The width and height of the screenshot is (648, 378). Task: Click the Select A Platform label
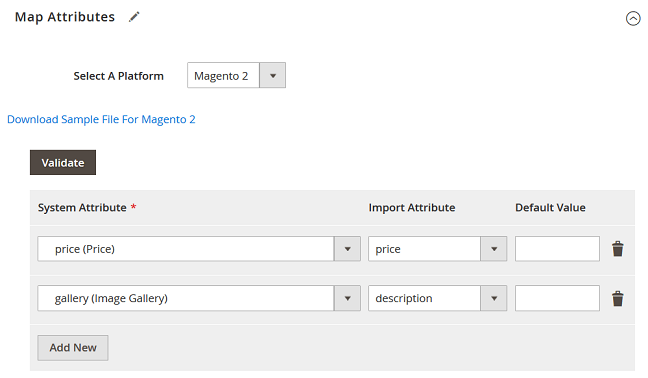coord(119,76)
